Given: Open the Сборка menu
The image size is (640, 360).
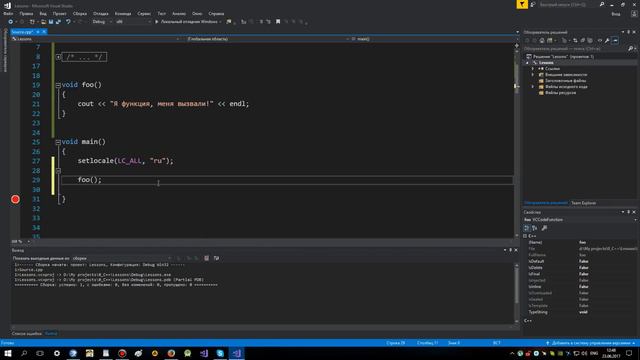Looking at the screenshot, I should [x=80, y=13].
